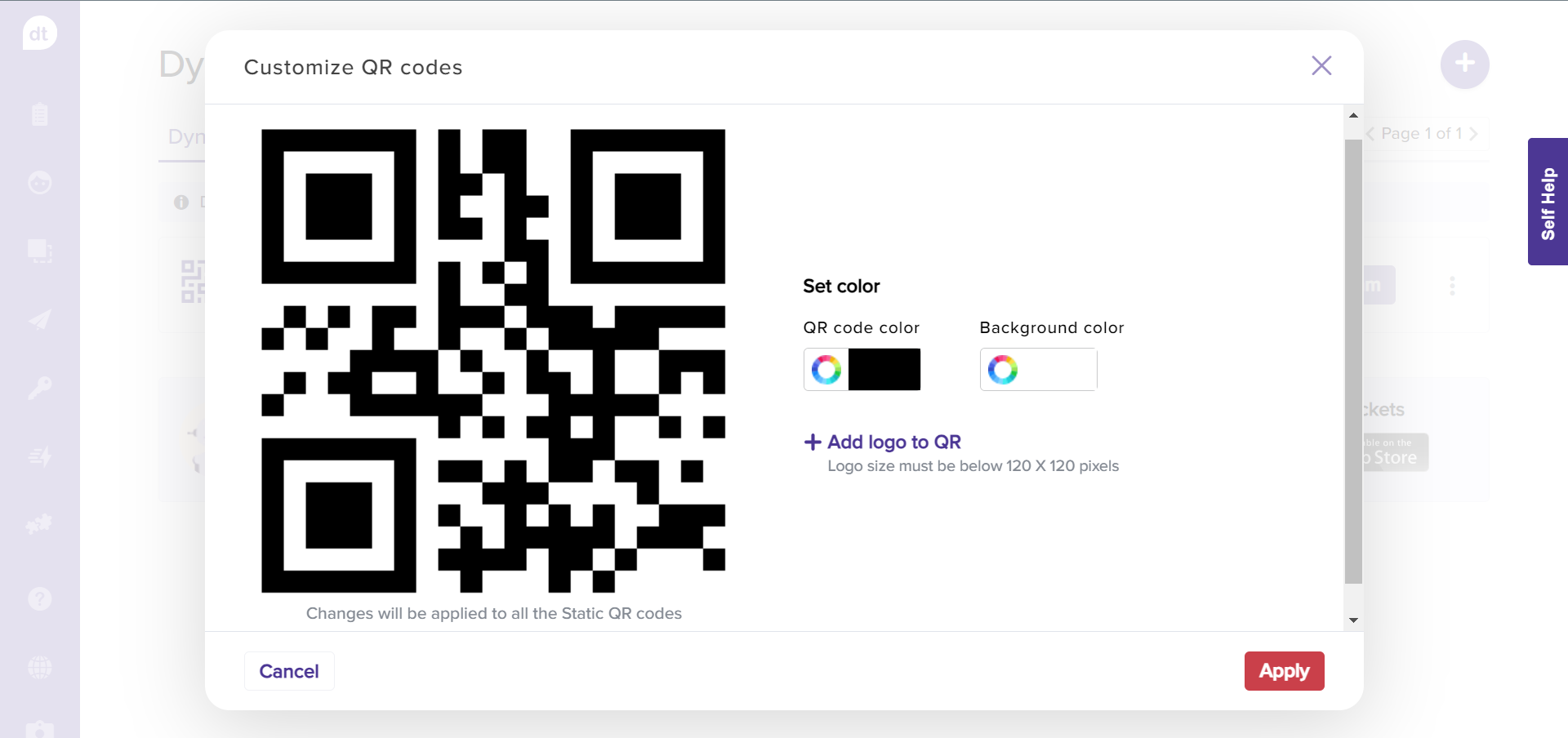Viewport: 1568px width, 738px height.
Task: Open the Background color picker wheel
Action: [x=1002, y=370]
